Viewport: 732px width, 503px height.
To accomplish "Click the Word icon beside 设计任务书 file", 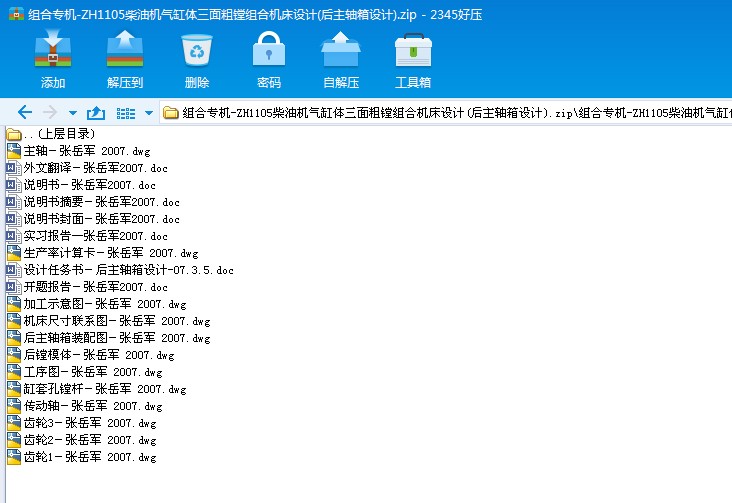I will (x=14, y=270).
